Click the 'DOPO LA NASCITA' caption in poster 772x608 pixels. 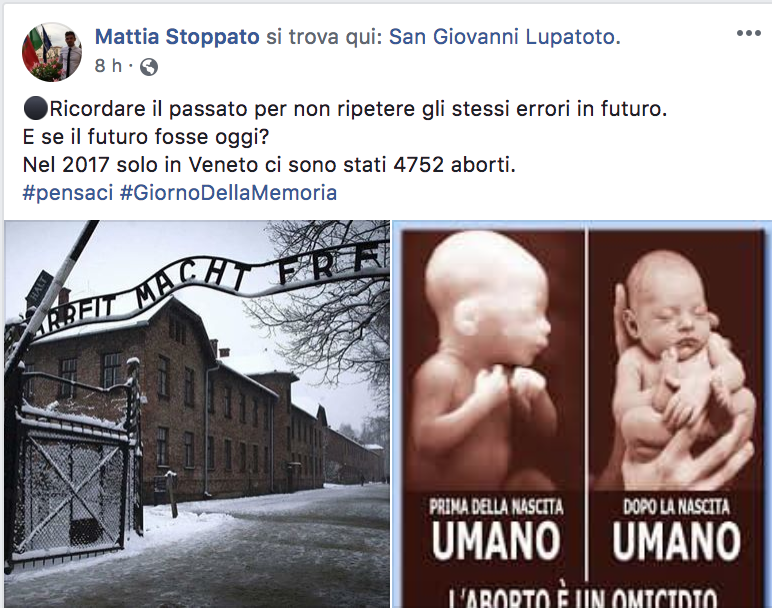tap(676, 507)
